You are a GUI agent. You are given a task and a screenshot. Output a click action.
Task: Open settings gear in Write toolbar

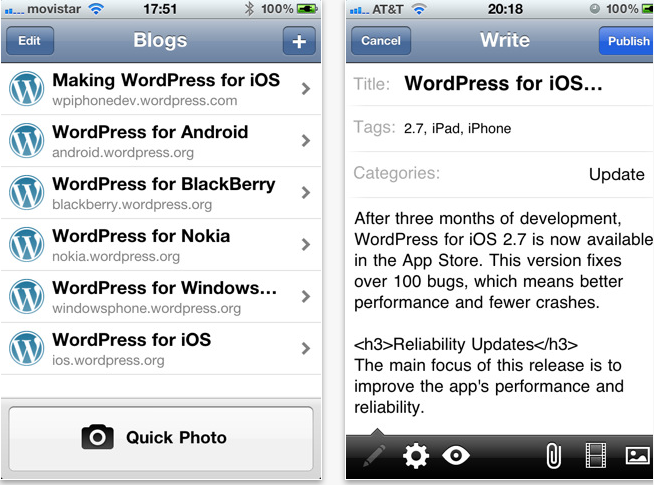tap(416, 455)
